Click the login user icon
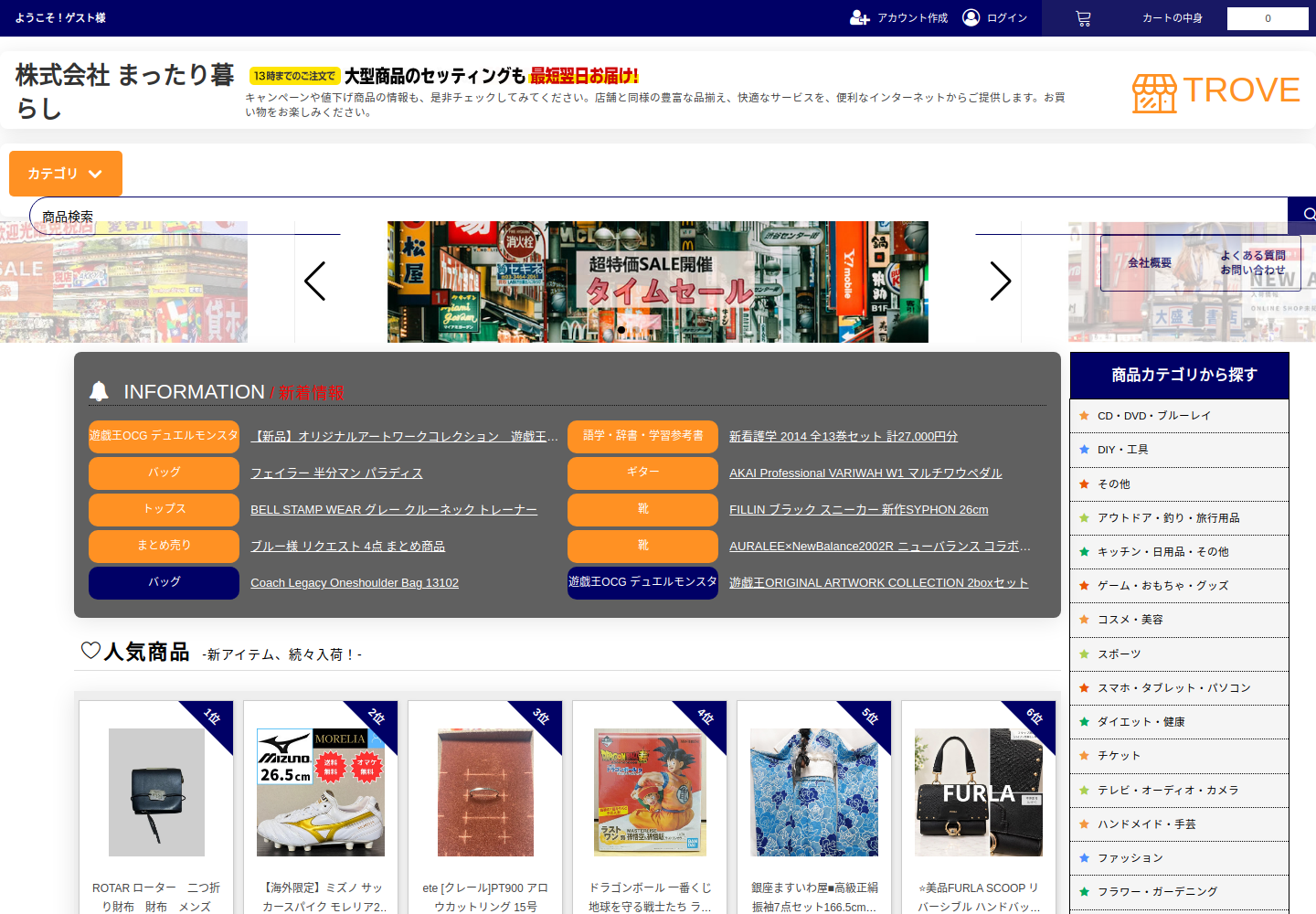 (971, 17)
